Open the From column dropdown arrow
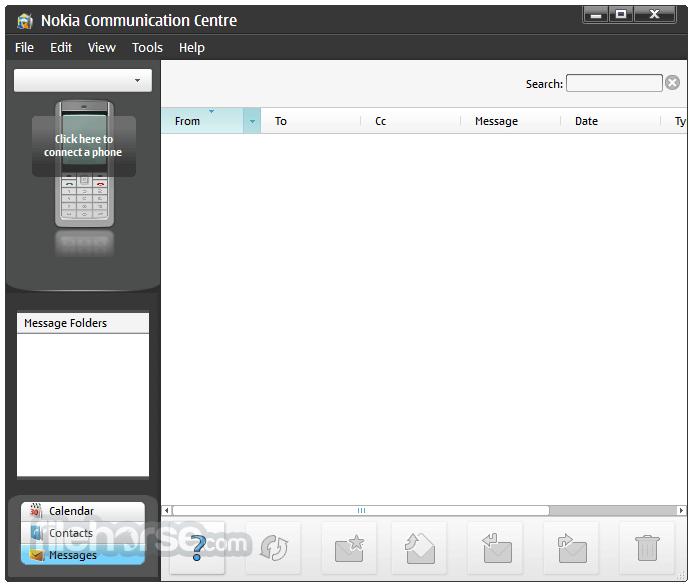This screenshot has width=692, height=587. (252, 121)
